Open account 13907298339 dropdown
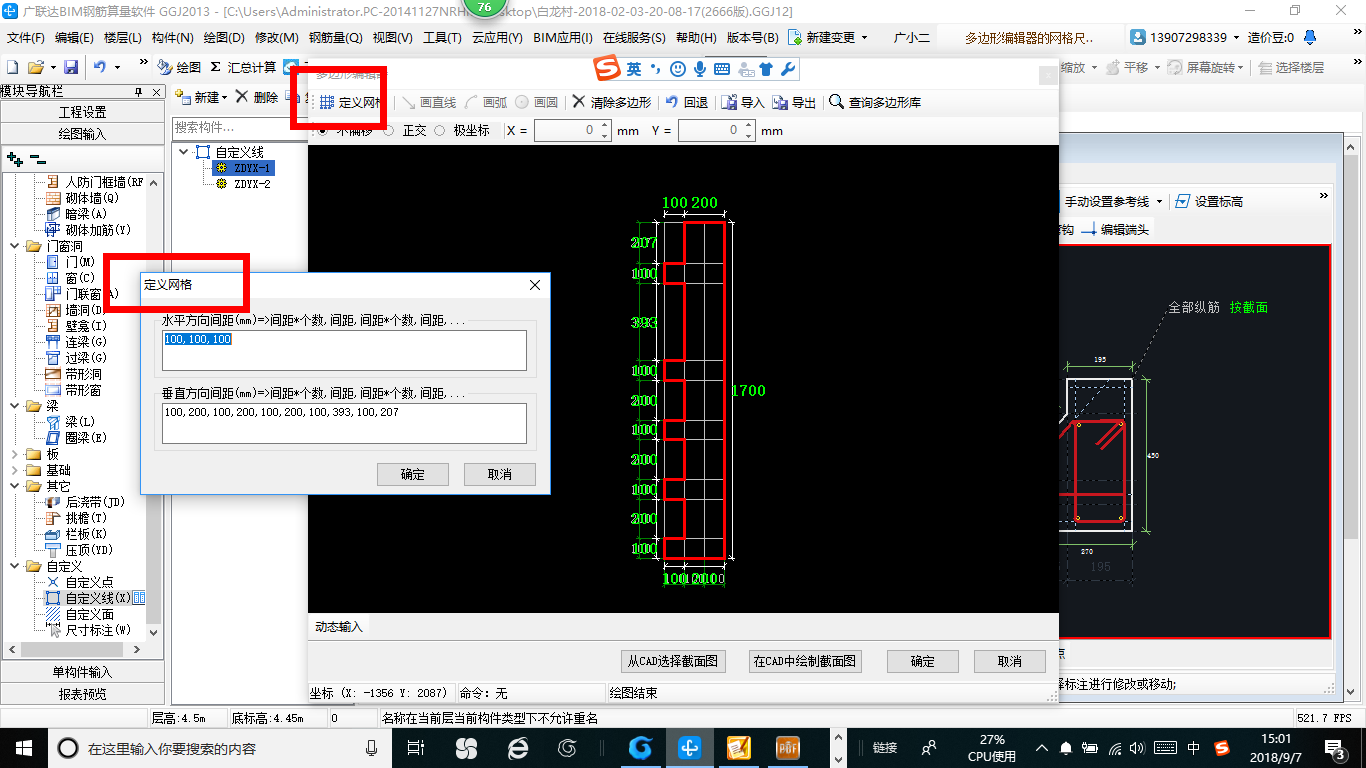Screen dimensions: 1366x768 coord(1237,38)
